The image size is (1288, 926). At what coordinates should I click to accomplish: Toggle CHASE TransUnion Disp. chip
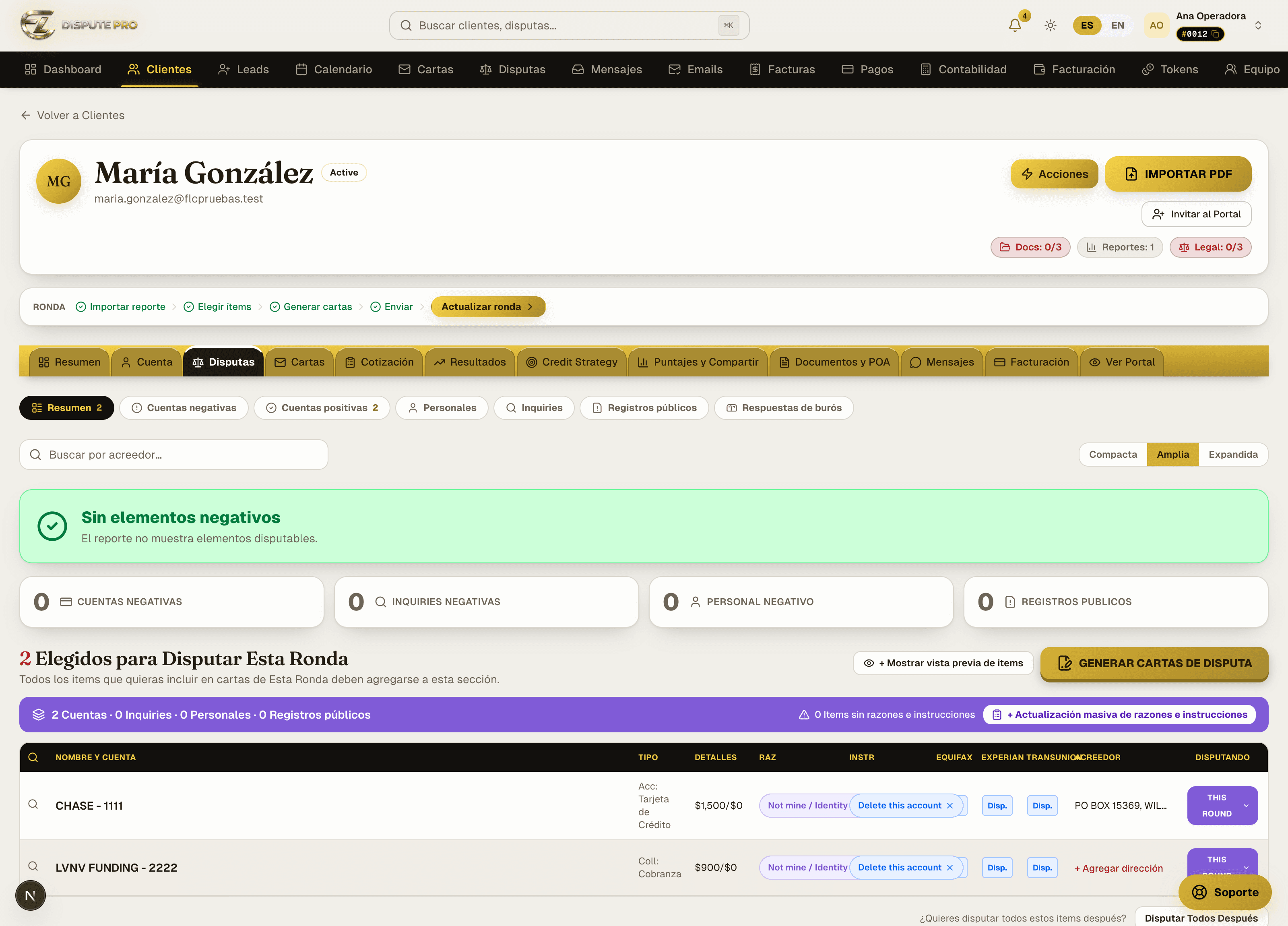click(1042, 806)
